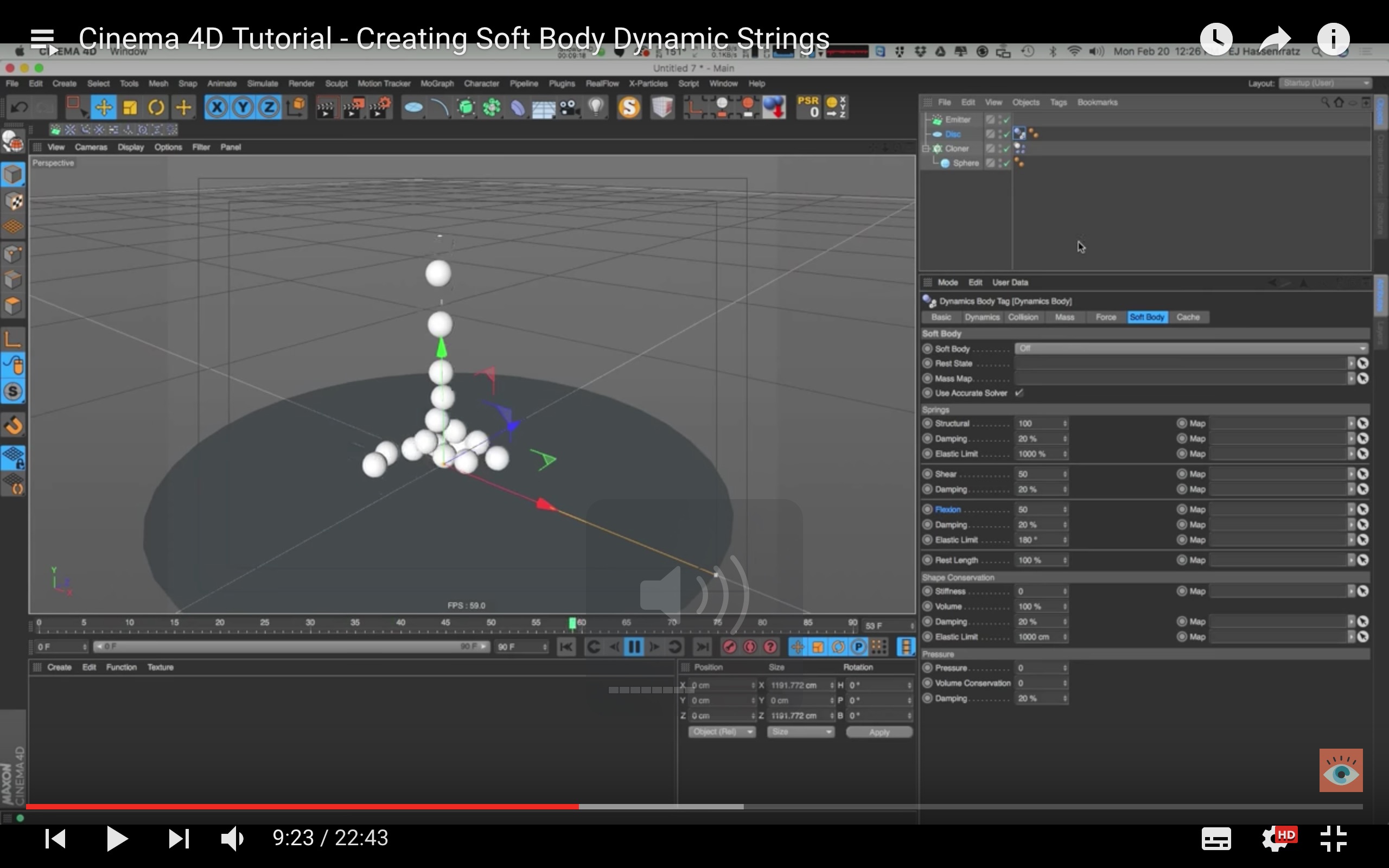Select Points mode icon
The image size is (1389, 868).
coord(13,254)
